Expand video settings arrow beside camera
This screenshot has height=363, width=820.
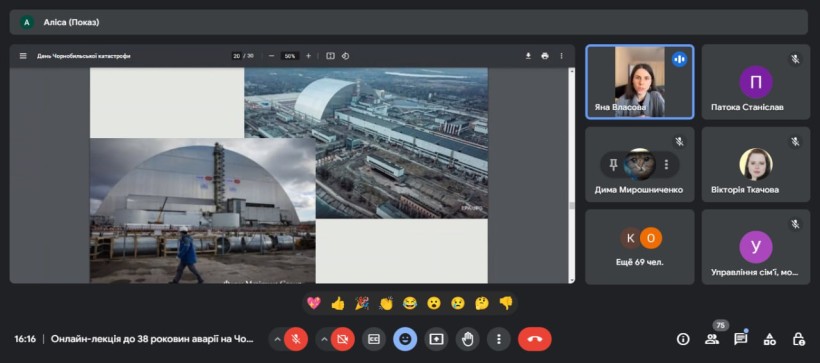point(324,339)
